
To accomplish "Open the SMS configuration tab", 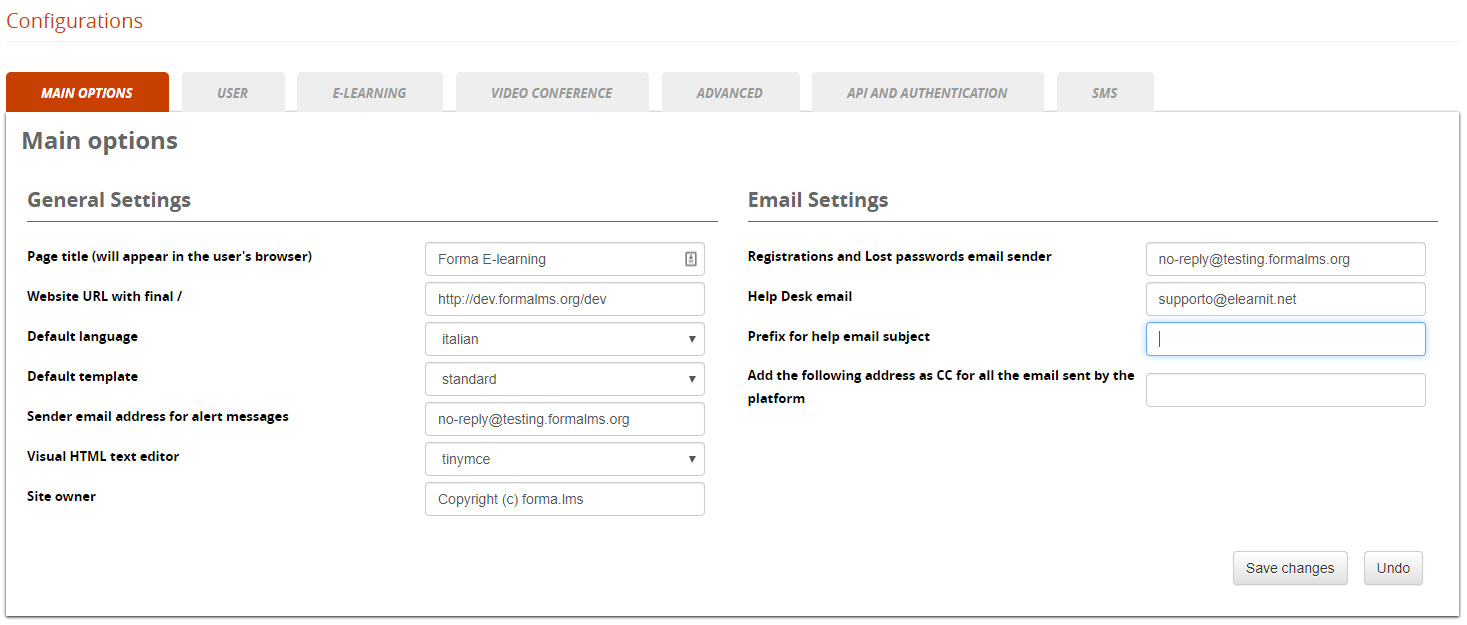I will (x=1104, y=92).
